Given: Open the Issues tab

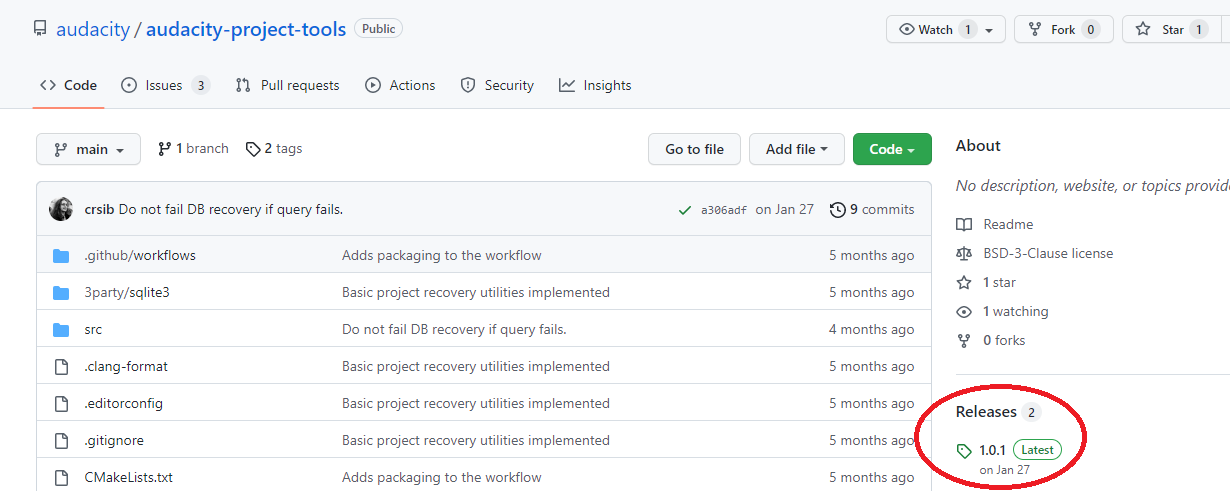Looking at the screenshot, I should point(165,85).
